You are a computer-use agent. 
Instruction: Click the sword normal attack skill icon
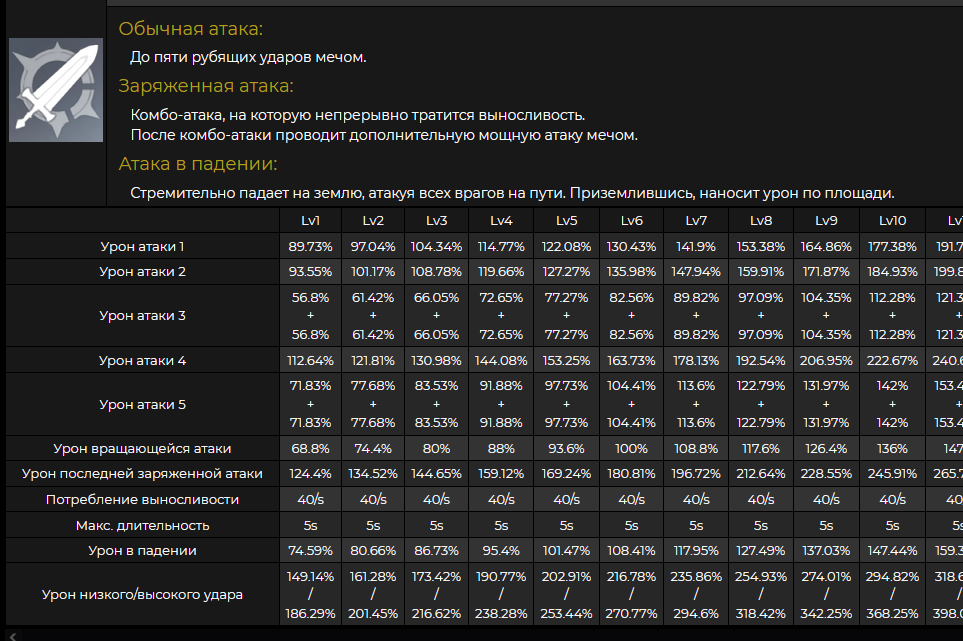tap(56, 90)
